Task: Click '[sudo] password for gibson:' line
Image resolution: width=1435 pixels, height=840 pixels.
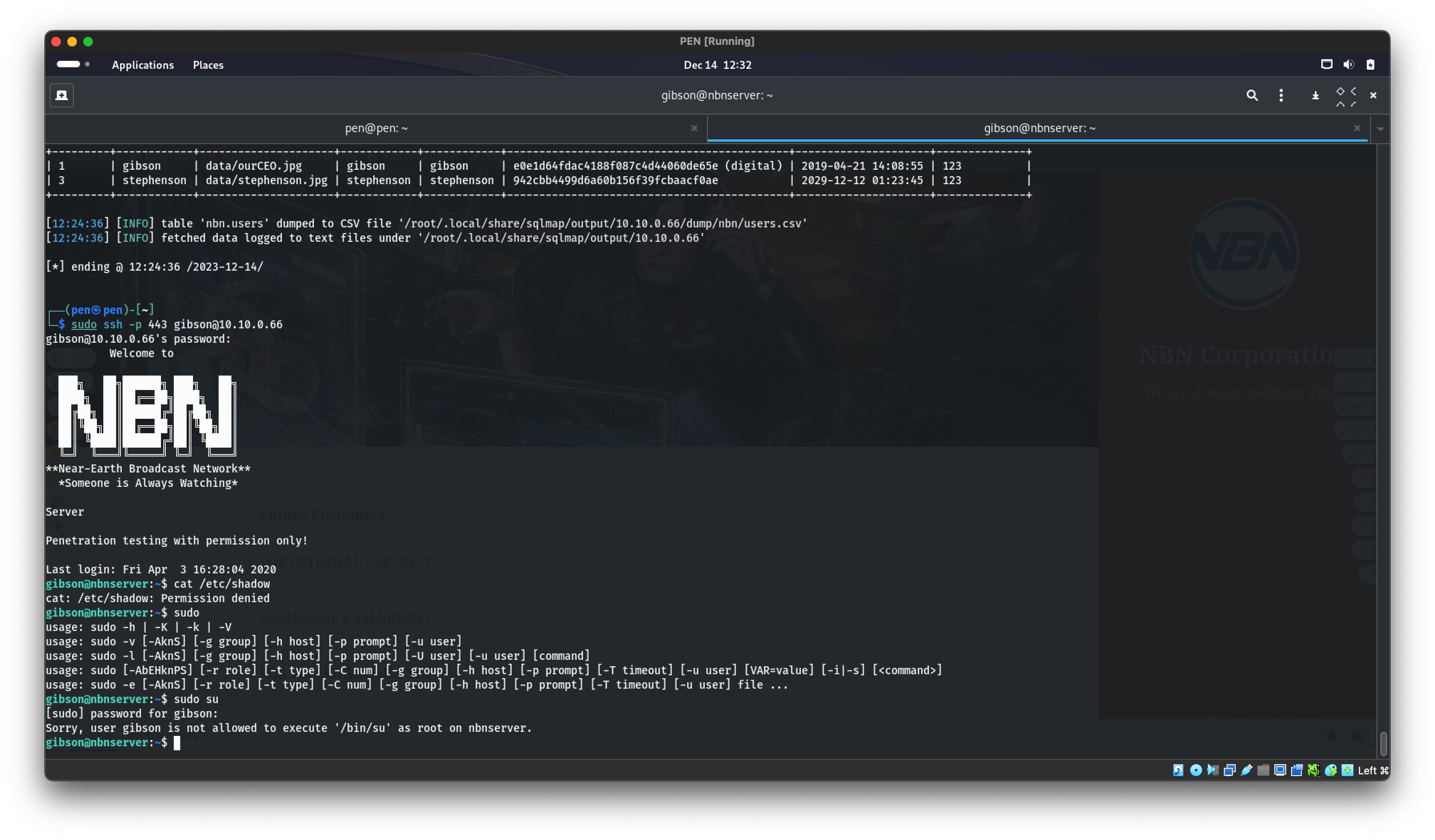Action: click(132, 713)
